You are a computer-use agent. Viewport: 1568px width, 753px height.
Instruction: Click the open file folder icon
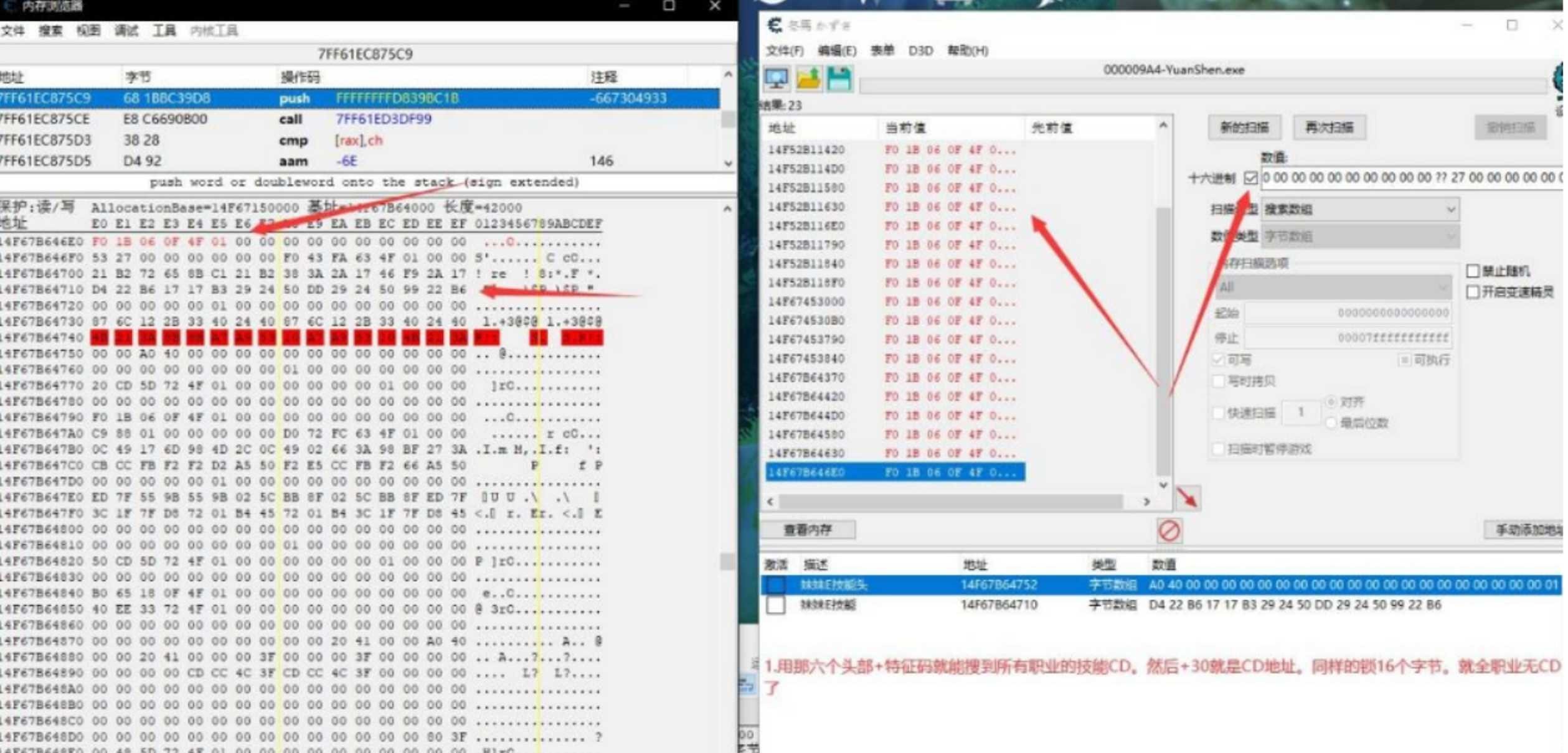pyautogui.click(x=808, y=79)
